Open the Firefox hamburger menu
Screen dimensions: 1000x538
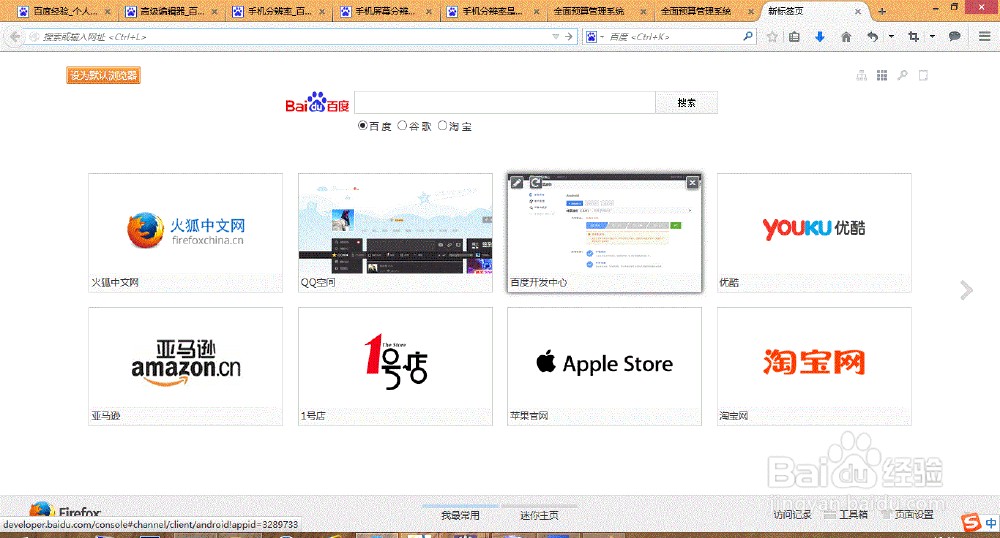point(985,37)
